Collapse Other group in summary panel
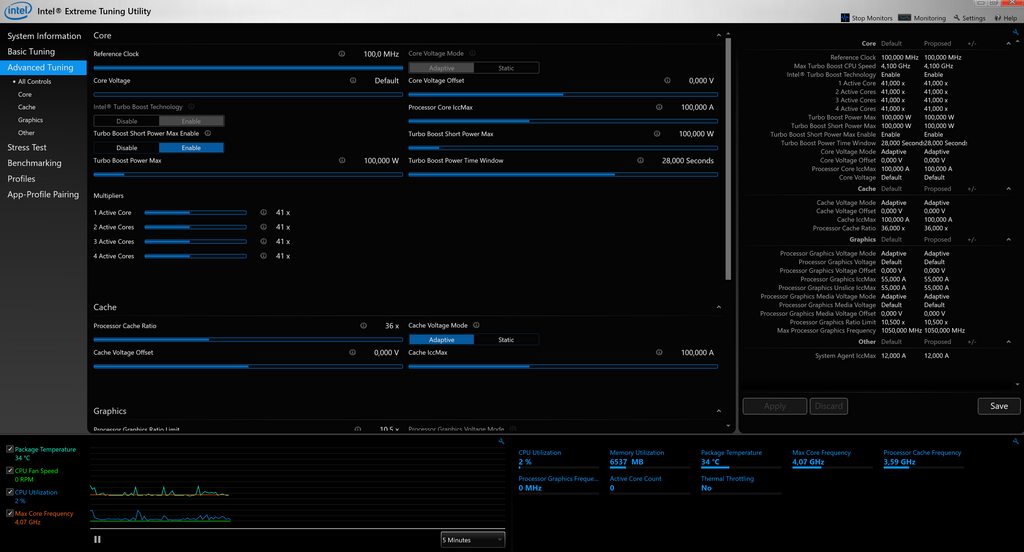Screen dimensions: 1024x552 coord(1008,342)
